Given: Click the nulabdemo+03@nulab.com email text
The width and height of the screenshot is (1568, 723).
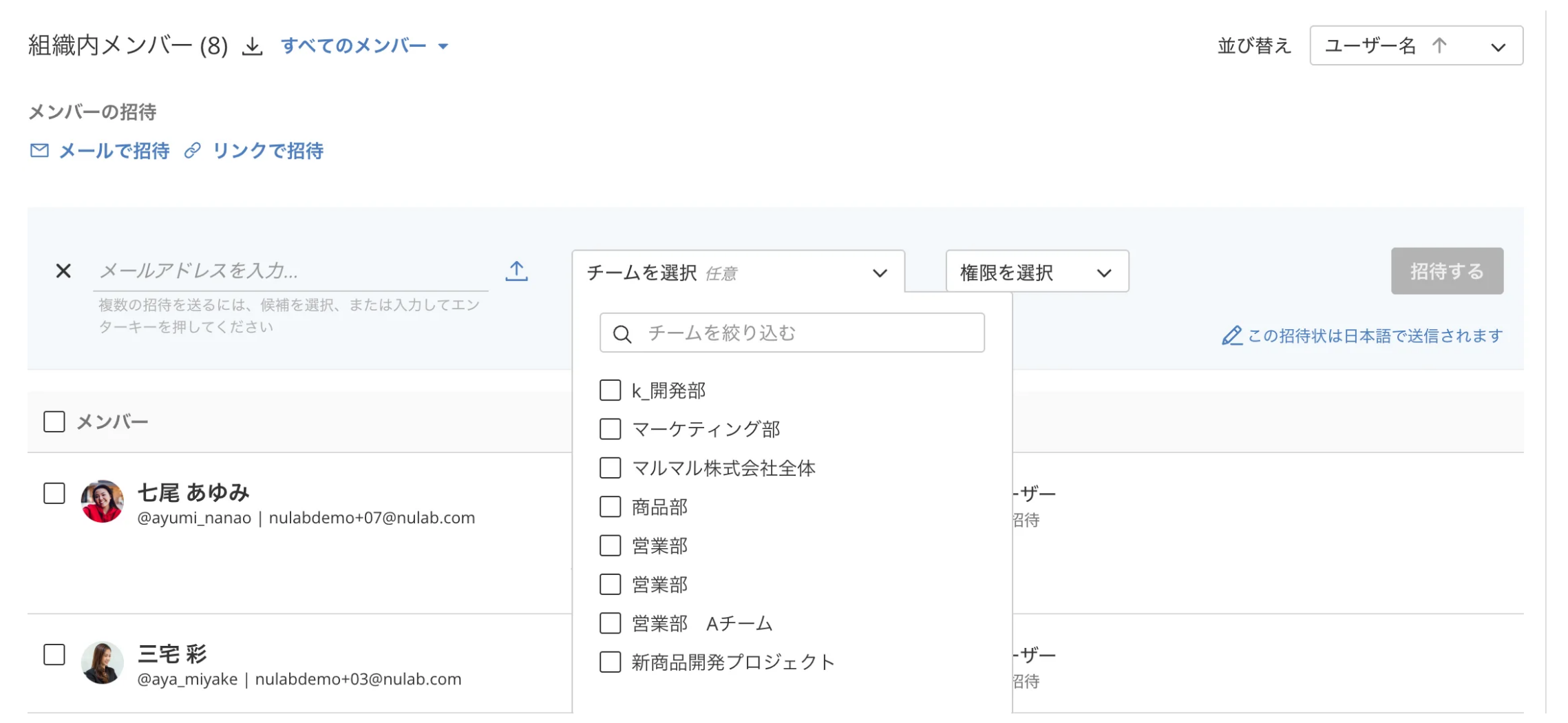Looking at the screenshot, I should coord(358,679).
